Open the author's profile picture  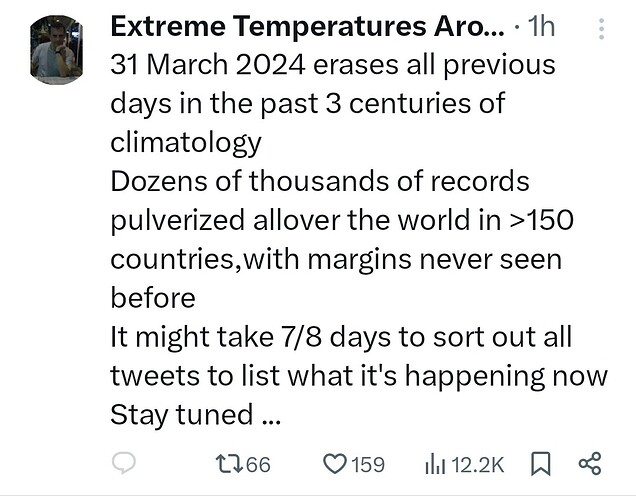tap(56, 50)
